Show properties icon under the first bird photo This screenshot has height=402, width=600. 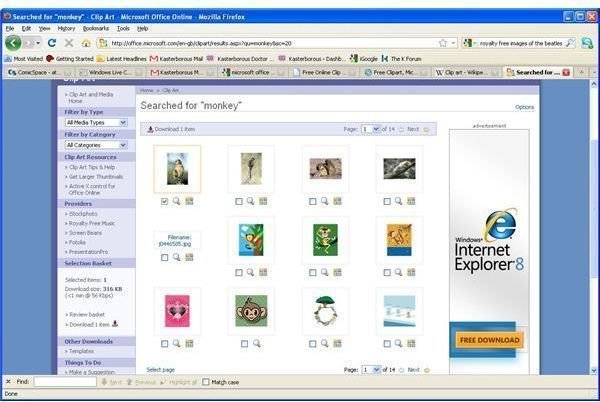click(189, 201)
